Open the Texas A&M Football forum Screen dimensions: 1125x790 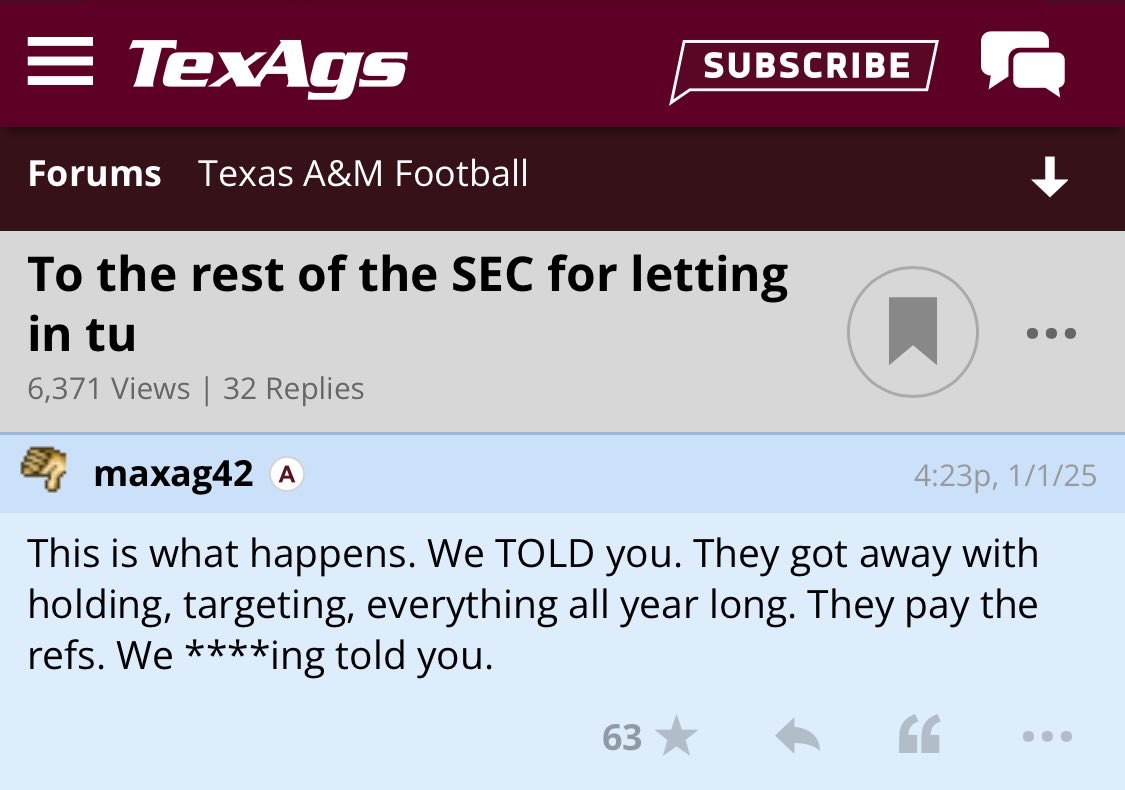(363, 174)
